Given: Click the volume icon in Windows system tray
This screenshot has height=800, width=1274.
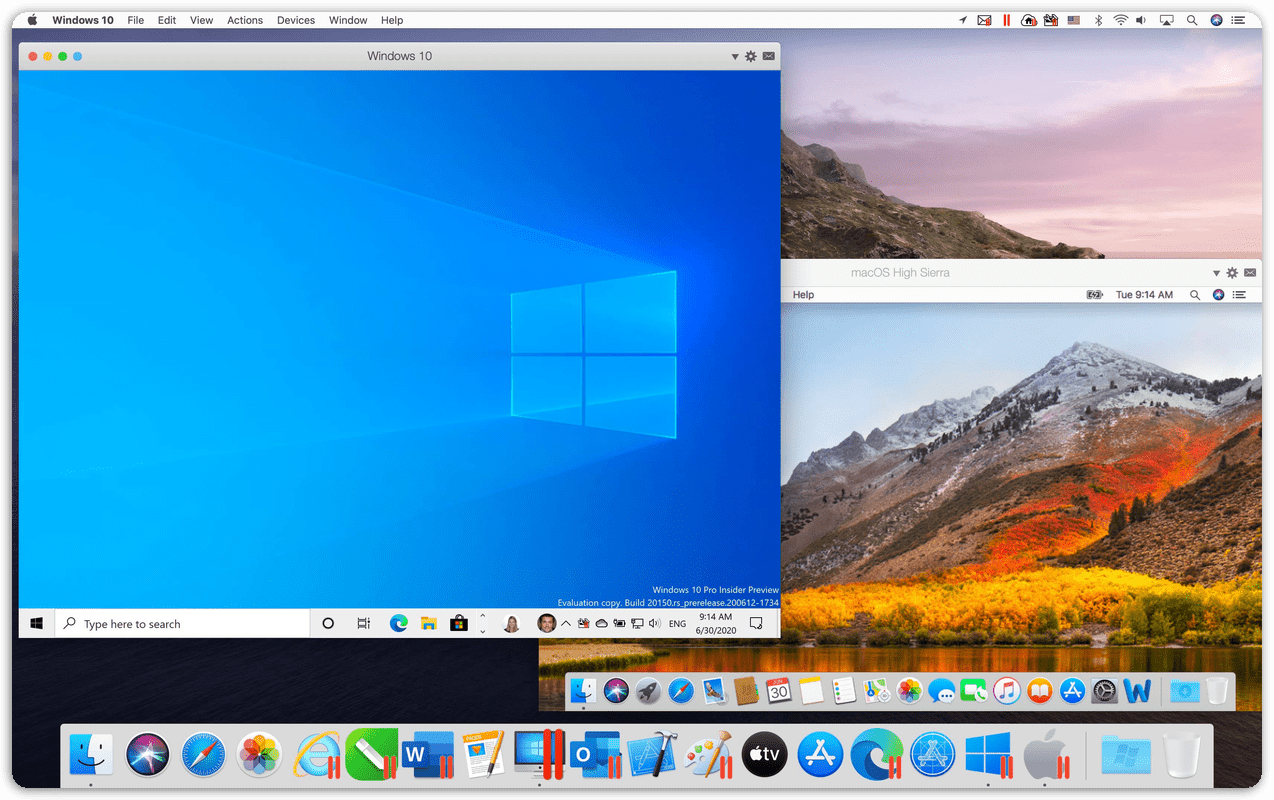Looking at the screenshot, I should click(x=654, y=623).
